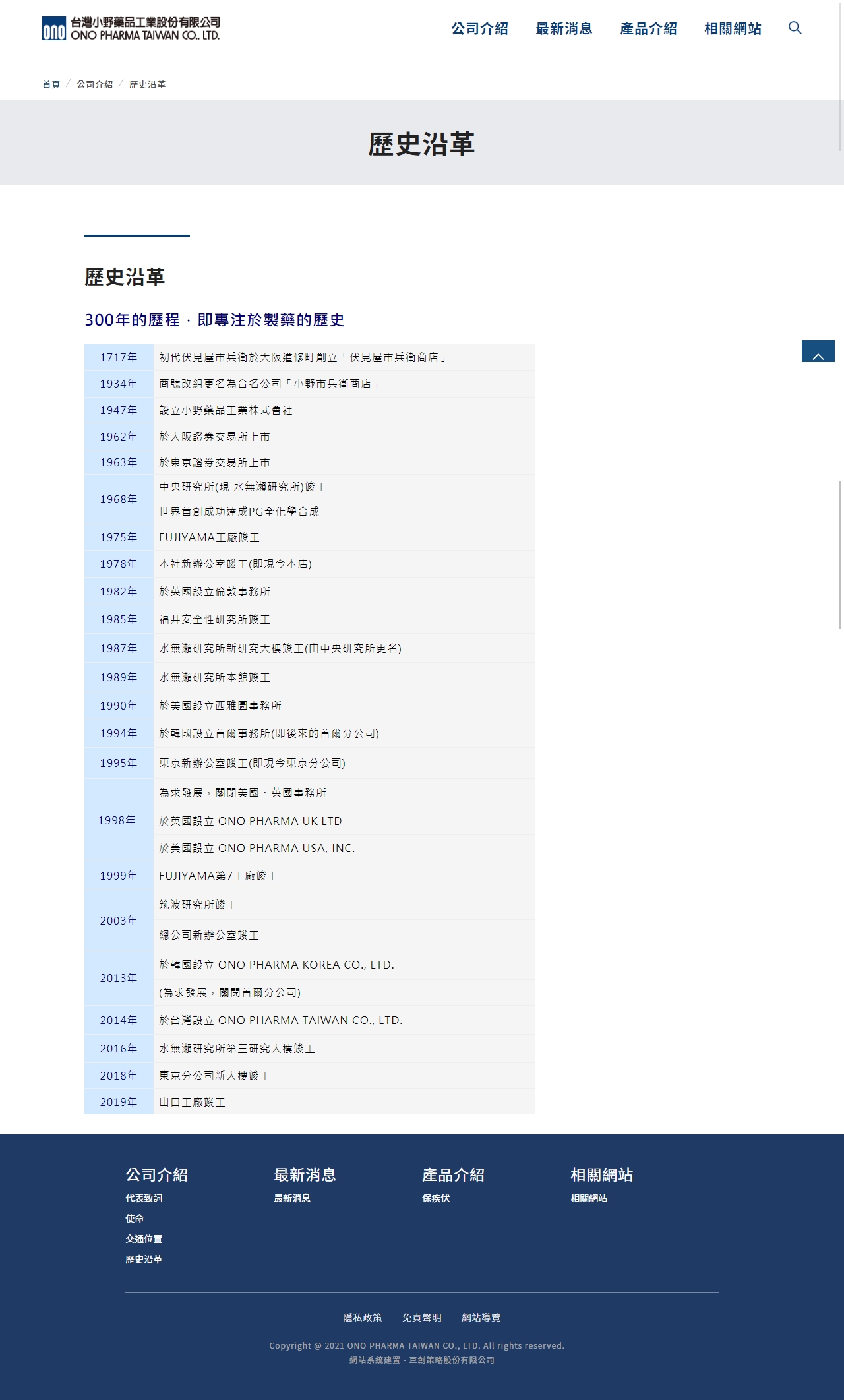Viewport: 844px width, 1400px height.
Task: Open footer link 使命
Action: [x=135, y=1219]
